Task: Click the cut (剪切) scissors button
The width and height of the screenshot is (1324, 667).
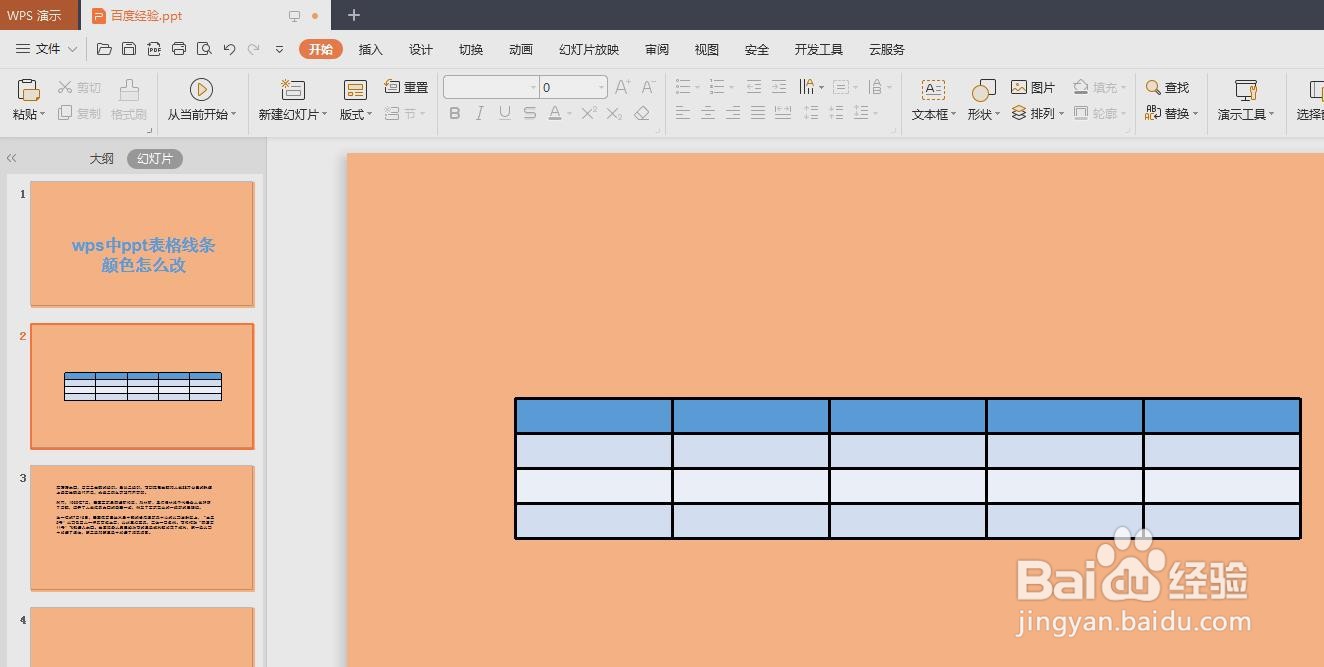Action: click(80, 88)
